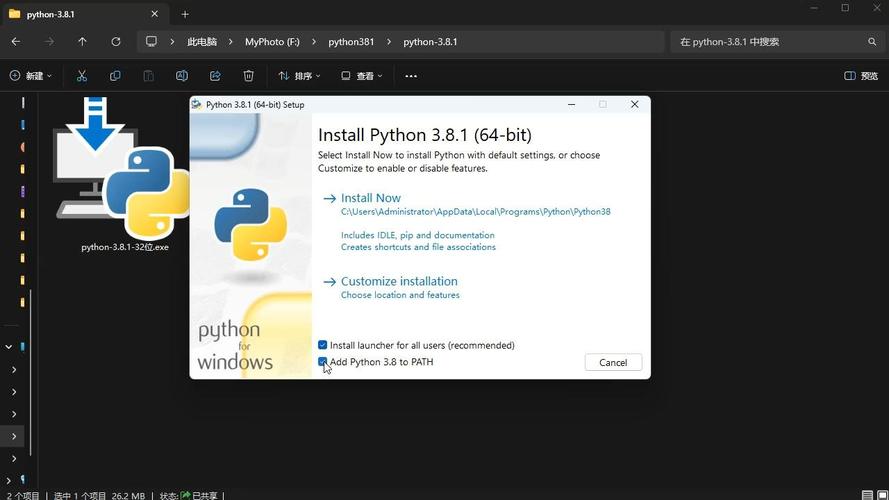The width and height of the screenshot is (889, 500).
Task: Click python381 in the address bar
Action: (x=351, y=42)
